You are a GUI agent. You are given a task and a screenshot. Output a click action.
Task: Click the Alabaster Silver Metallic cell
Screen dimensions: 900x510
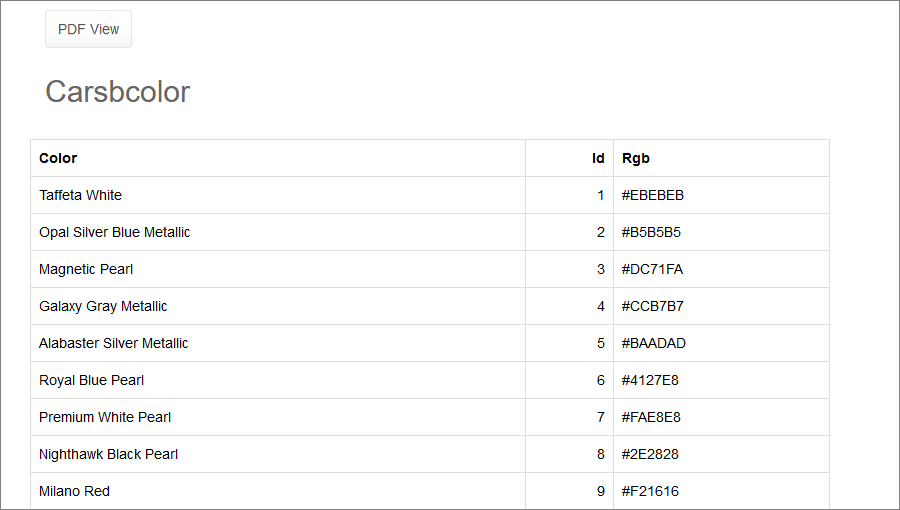[x=113, y=343]
